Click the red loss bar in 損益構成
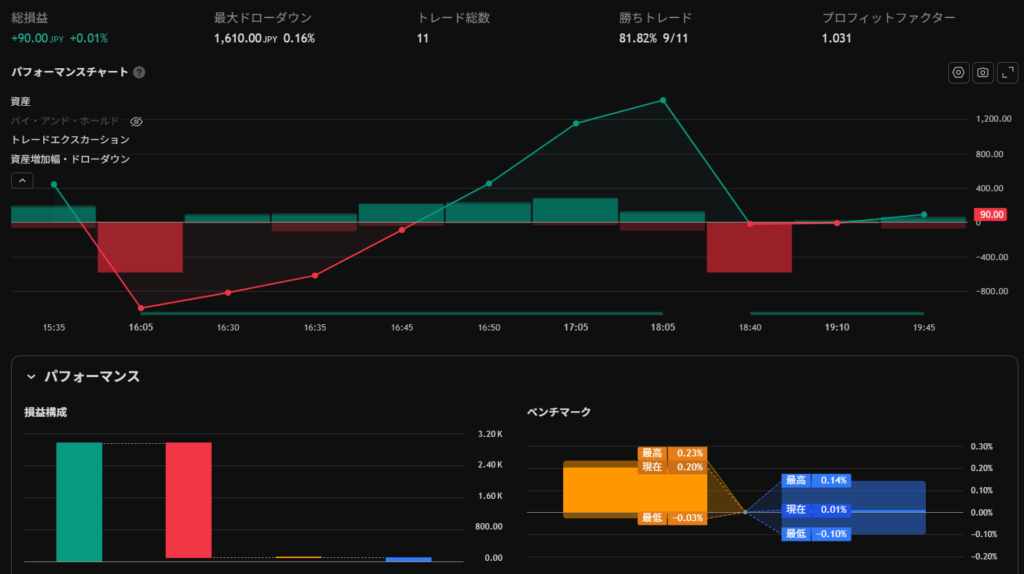Screen dimensions: 1024x574 [188, 499]
